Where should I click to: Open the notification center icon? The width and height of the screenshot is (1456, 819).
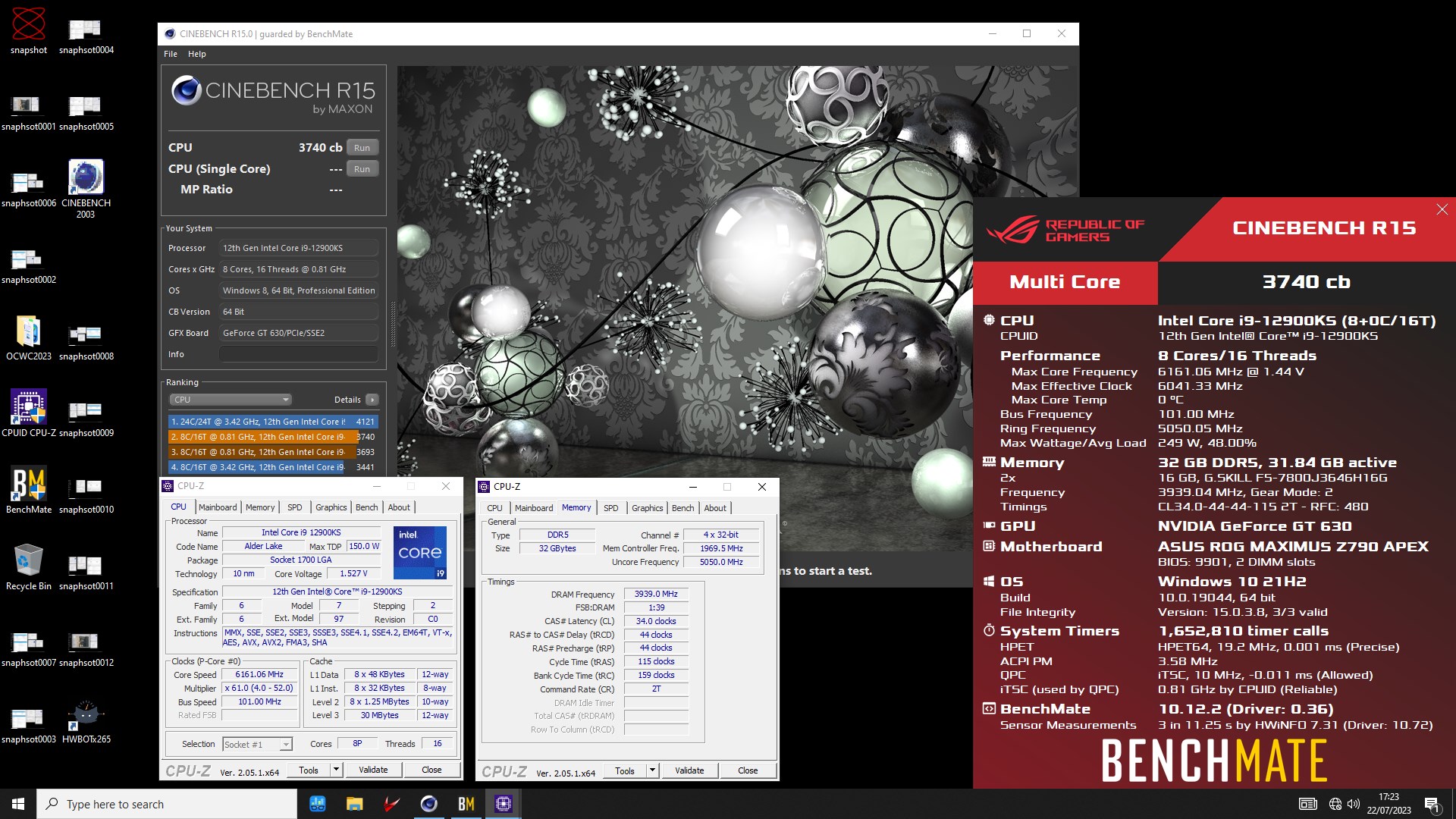[x=1432, y=804]
